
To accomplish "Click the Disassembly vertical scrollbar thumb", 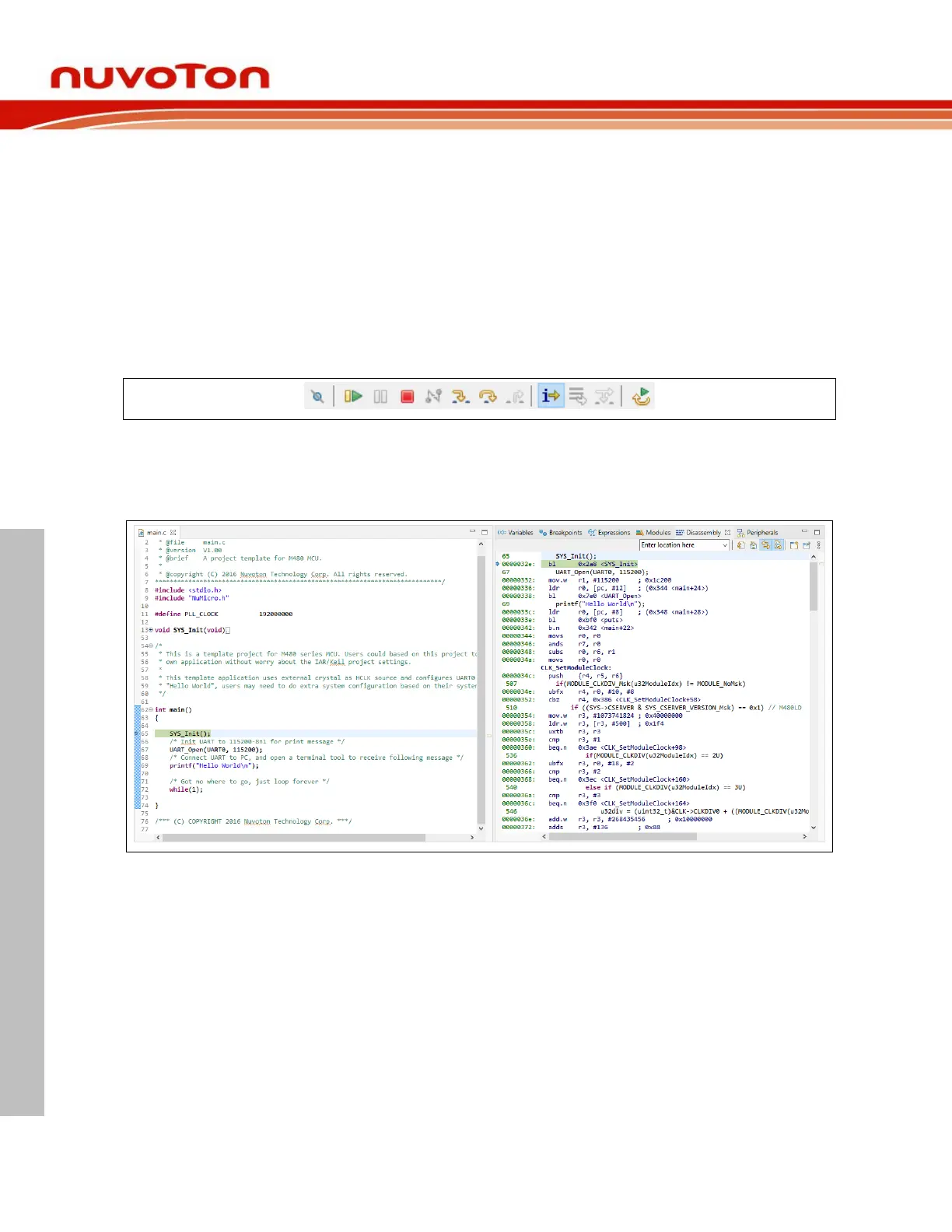I will click(814, 586).
